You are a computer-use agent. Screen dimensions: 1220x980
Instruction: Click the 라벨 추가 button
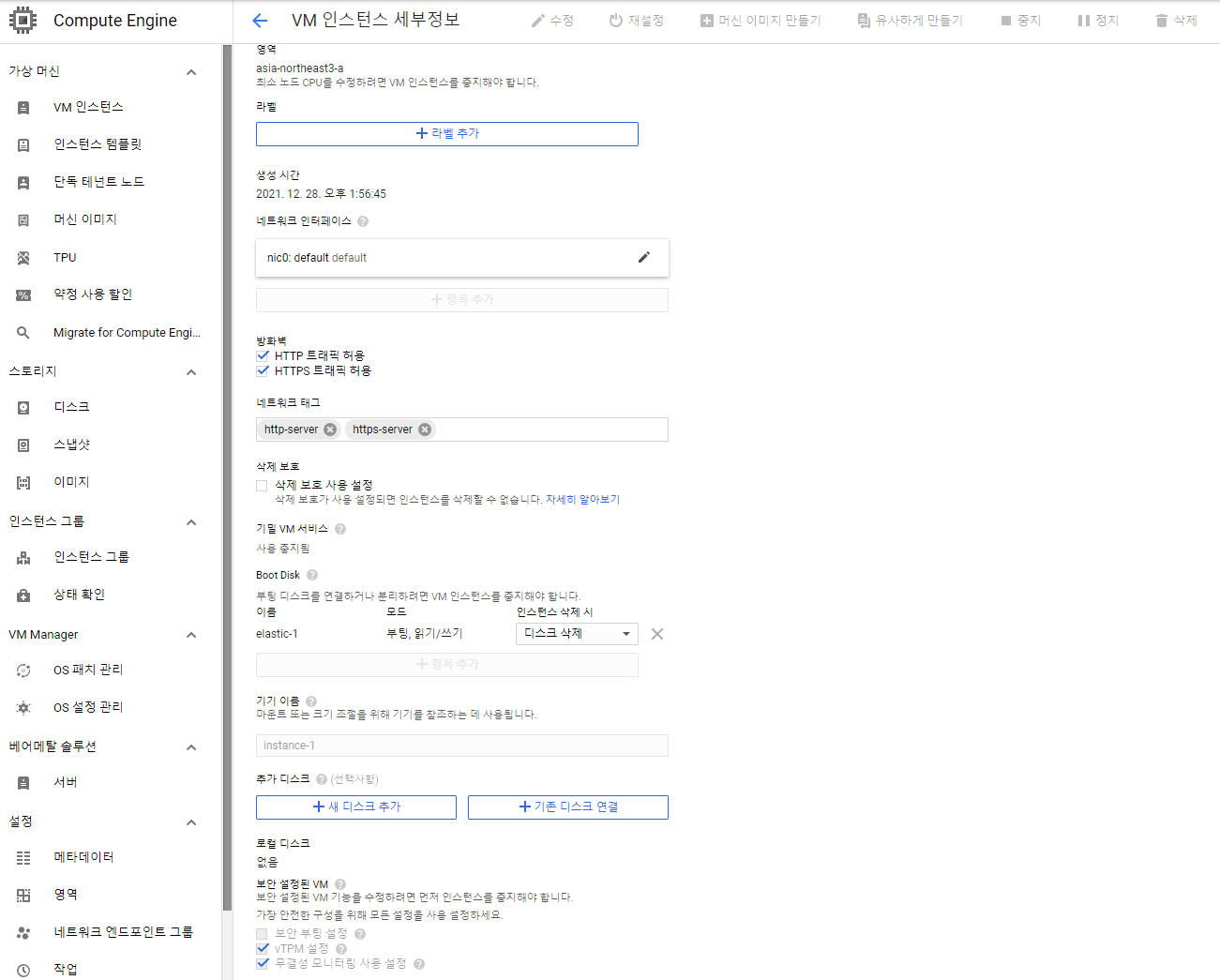tap(447, 134)
